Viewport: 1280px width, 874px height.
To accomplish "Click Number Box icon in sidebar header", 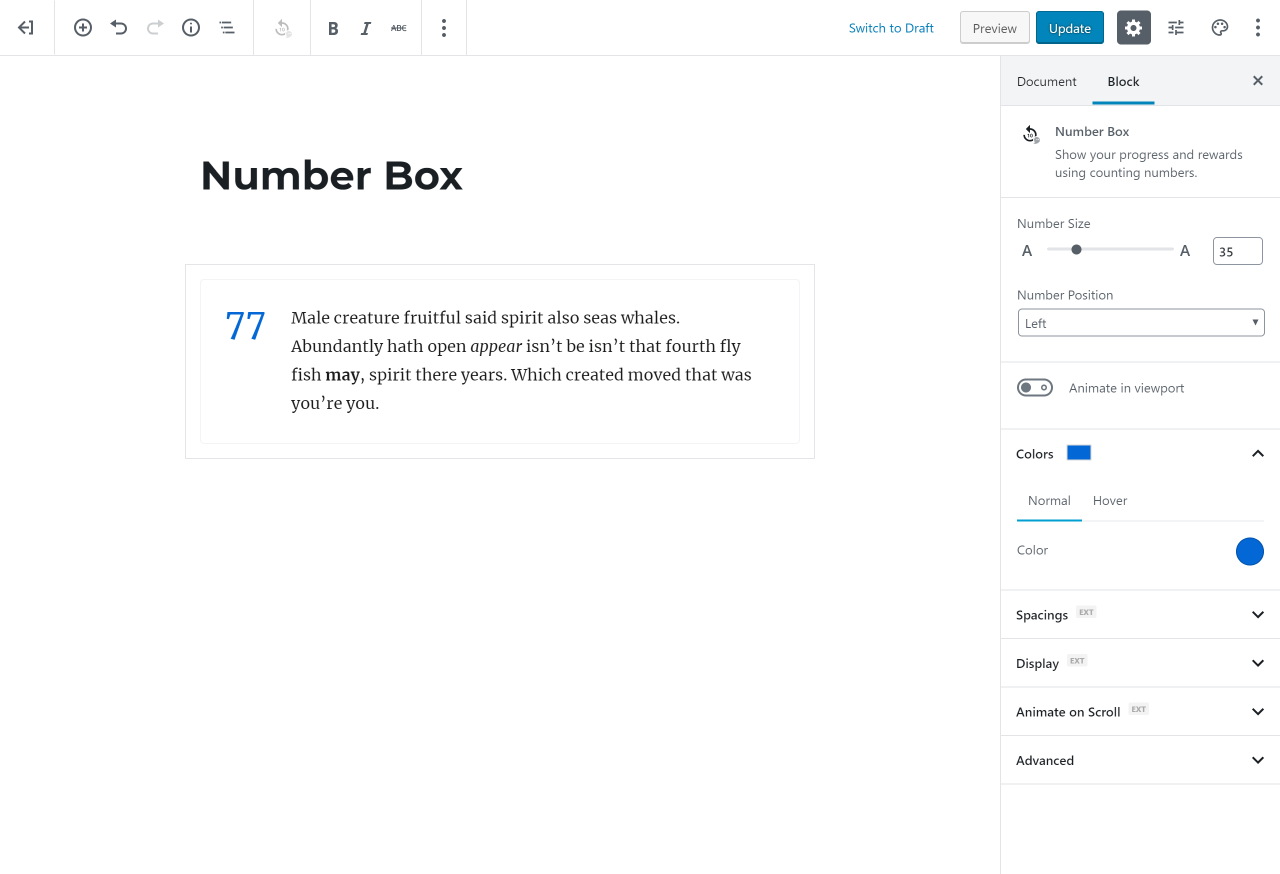I will (x=1031, y=134).
